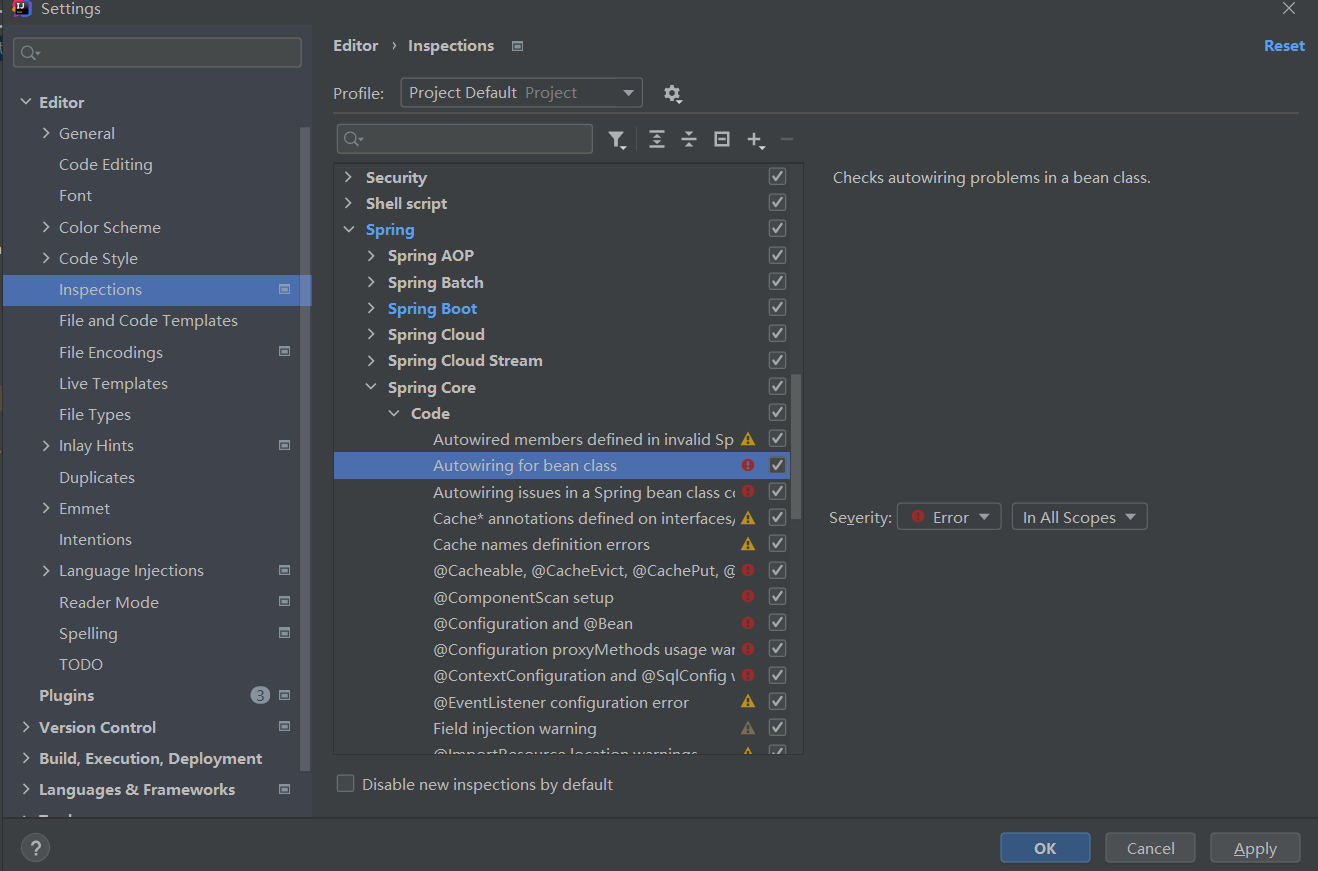Click the reset to empty square icon
Viewport: 1318px width, 871px height.
[722, 140]
